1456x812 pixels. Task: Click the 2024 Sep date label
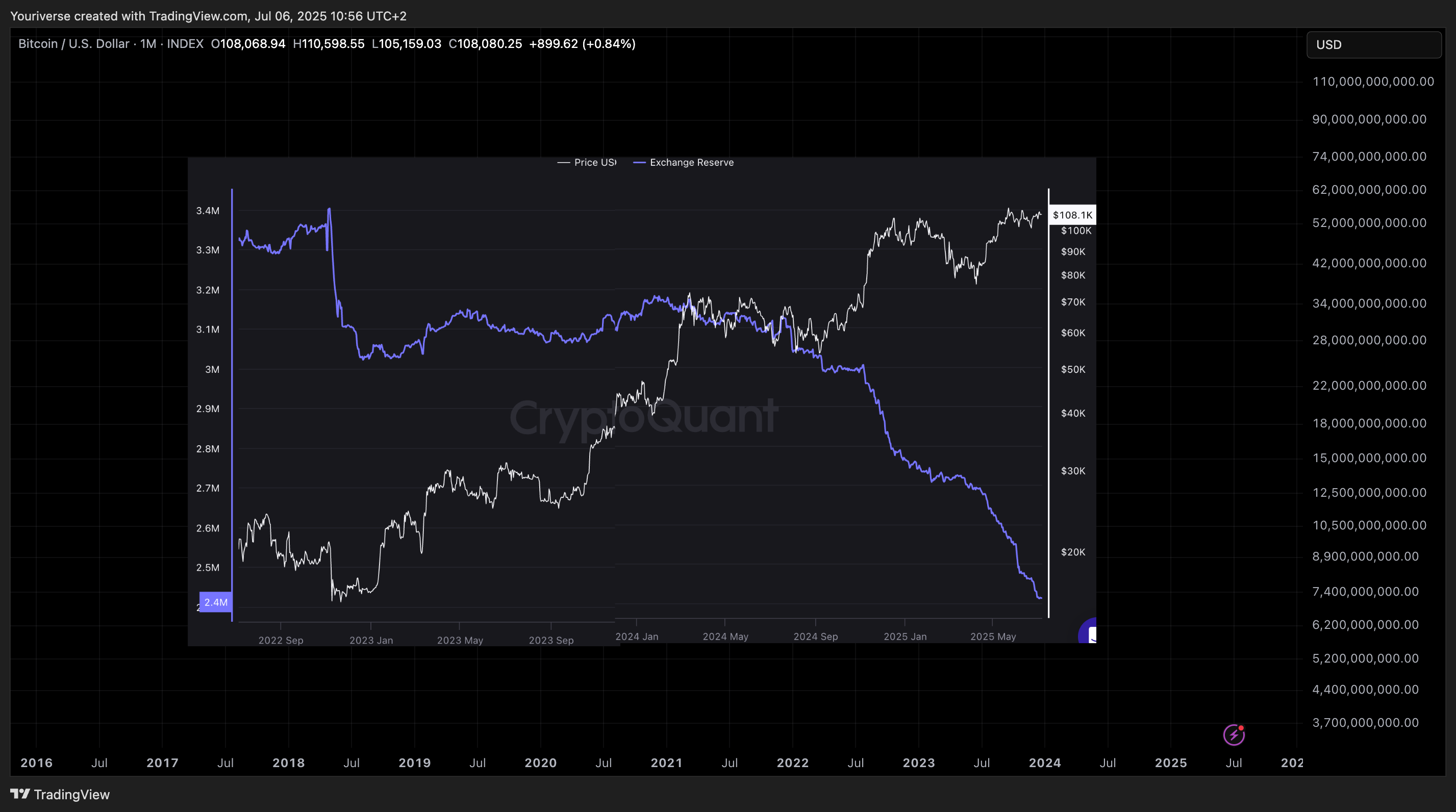tap(816, 636)
